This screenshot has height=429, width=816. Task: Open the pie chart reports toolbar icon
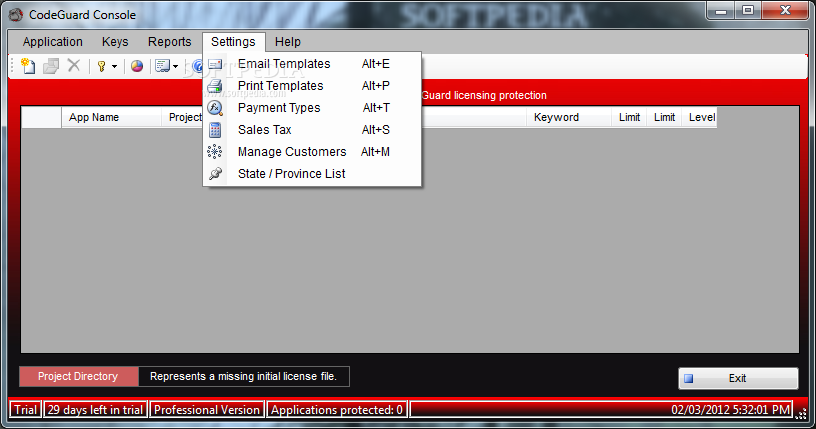137,66
